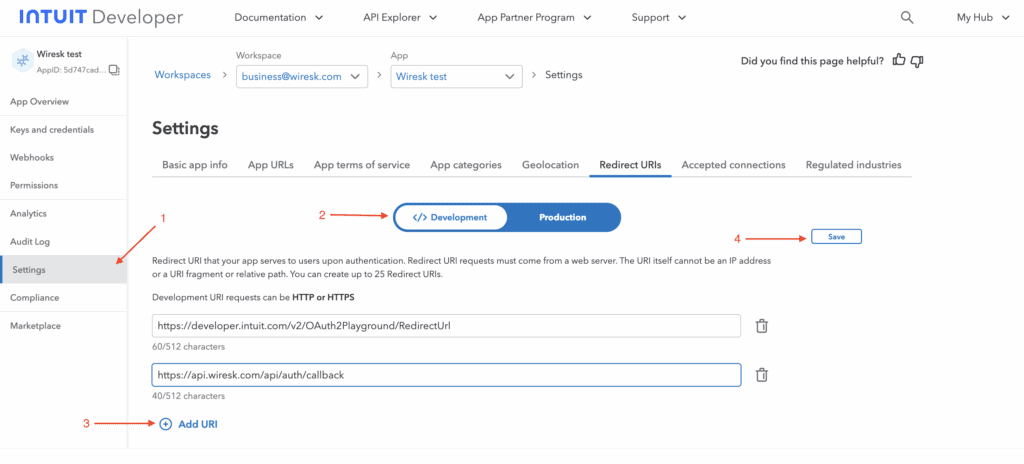The image size is (1024, 464).
Task: Click the thumbs up feedback icon
Action: pyautogui.click(x=899, y=61)
